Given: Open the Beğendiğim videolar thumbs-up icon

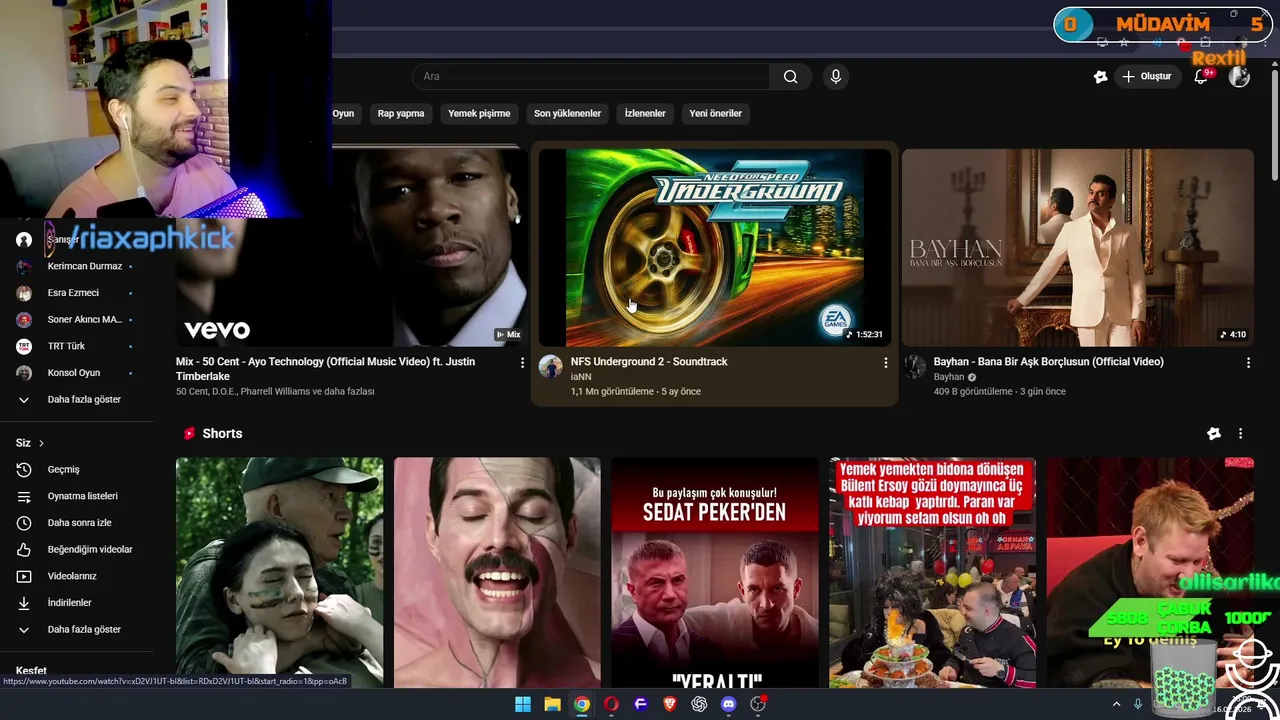Looking at the screenshot, I should point(24,550).
